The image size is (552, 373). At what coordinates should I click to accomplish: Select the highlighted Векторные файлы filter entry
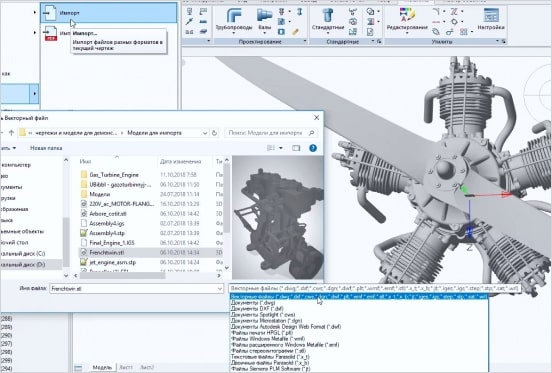point(359,297)
